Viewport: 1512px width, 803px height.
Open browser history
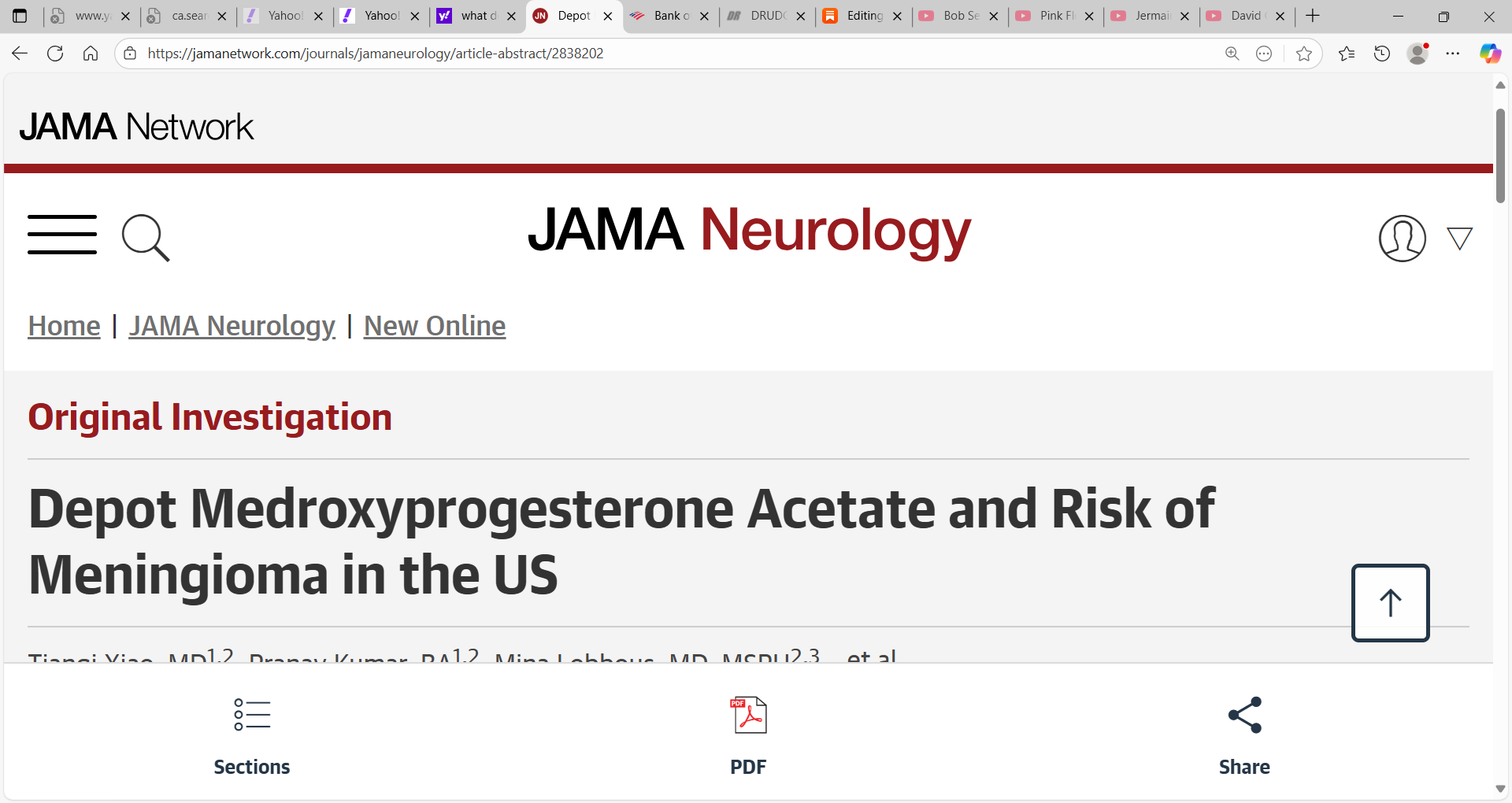pyautogui.click(x=1382, y=54)
